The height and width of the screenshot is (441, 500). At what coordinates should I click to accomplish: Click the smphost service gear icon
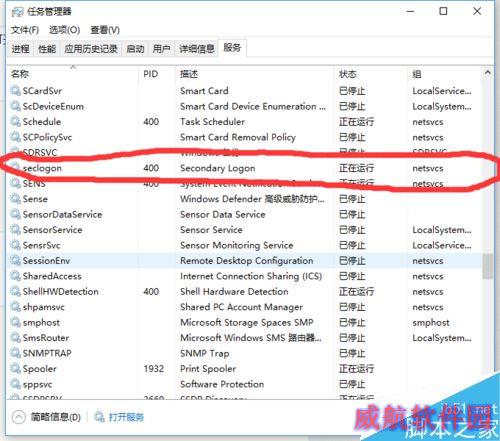[15, 322]
